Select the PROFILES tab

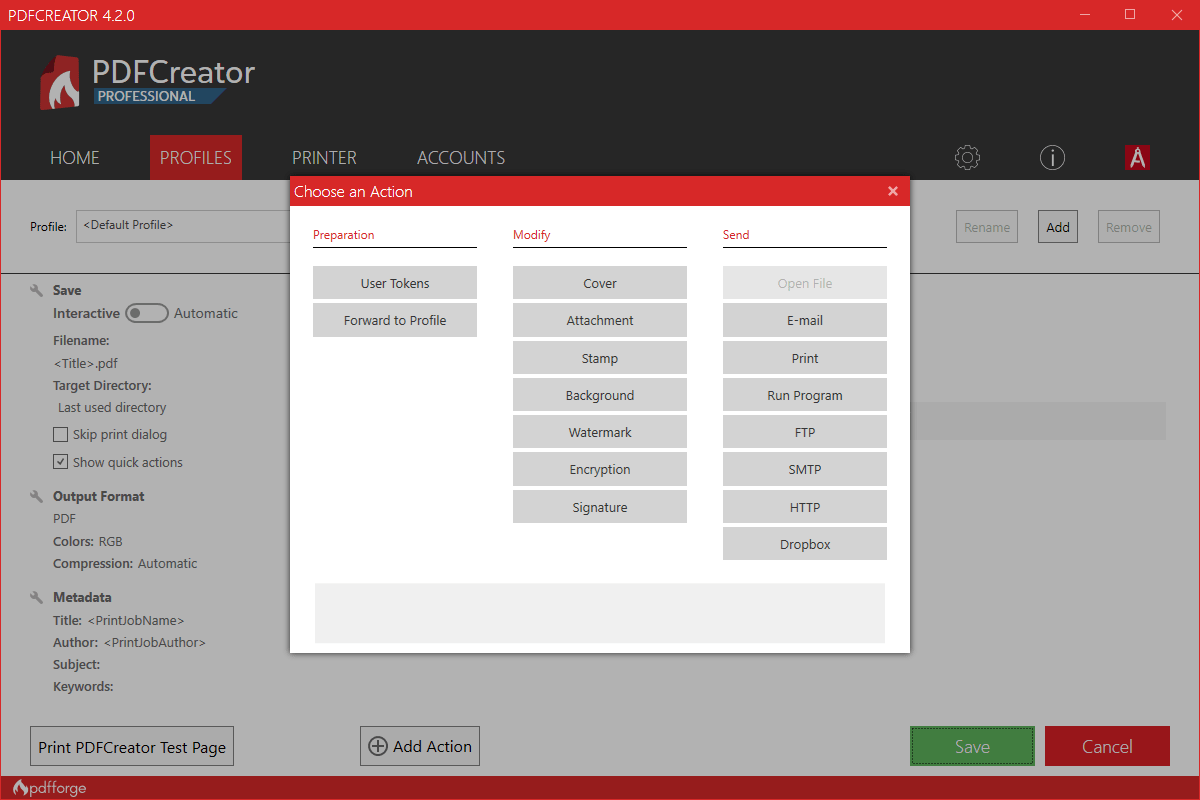pyautogui.click(x=196, y=158)
